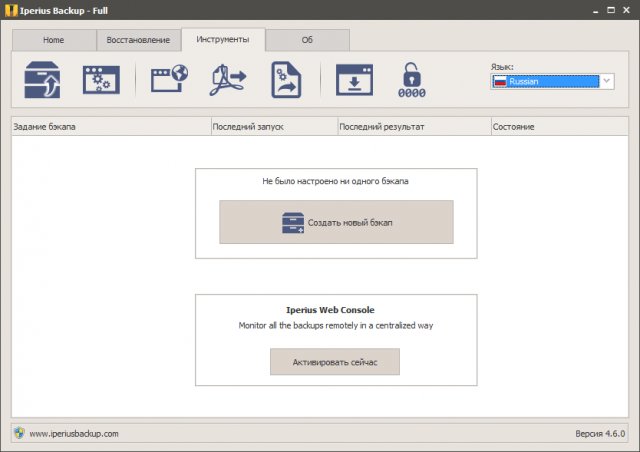Select the Инструменты tab
This screenshot has height=452, width=640.
223,40
